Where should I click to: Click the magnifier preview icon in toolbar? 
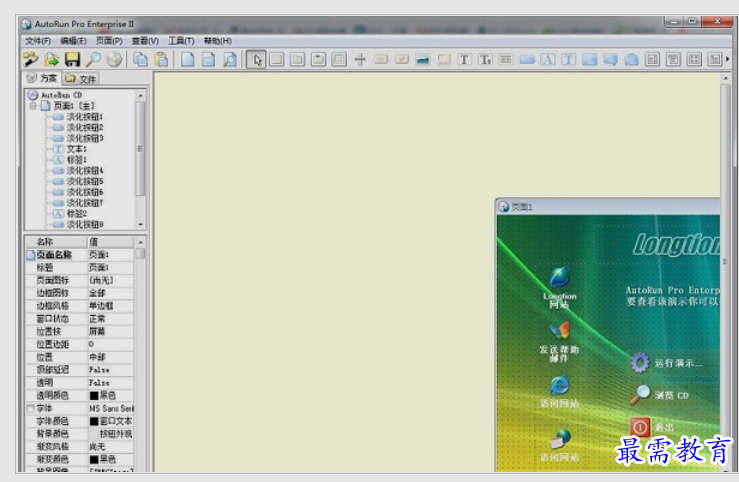click(x=92, y=60)
